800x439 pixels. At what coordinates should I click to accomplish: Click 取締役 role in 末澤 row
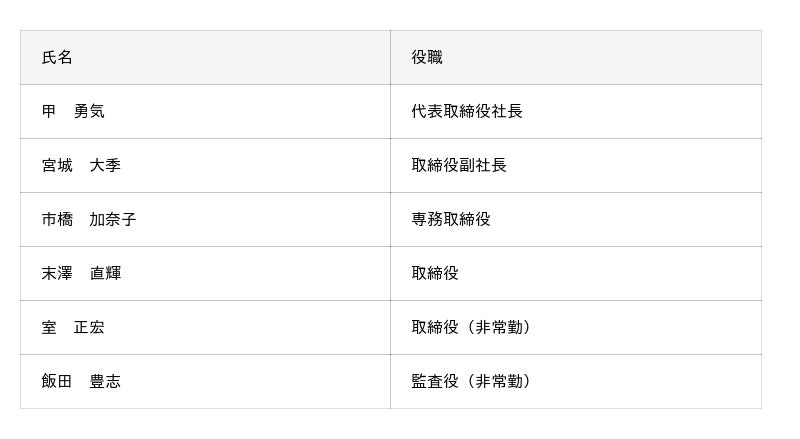435,274
